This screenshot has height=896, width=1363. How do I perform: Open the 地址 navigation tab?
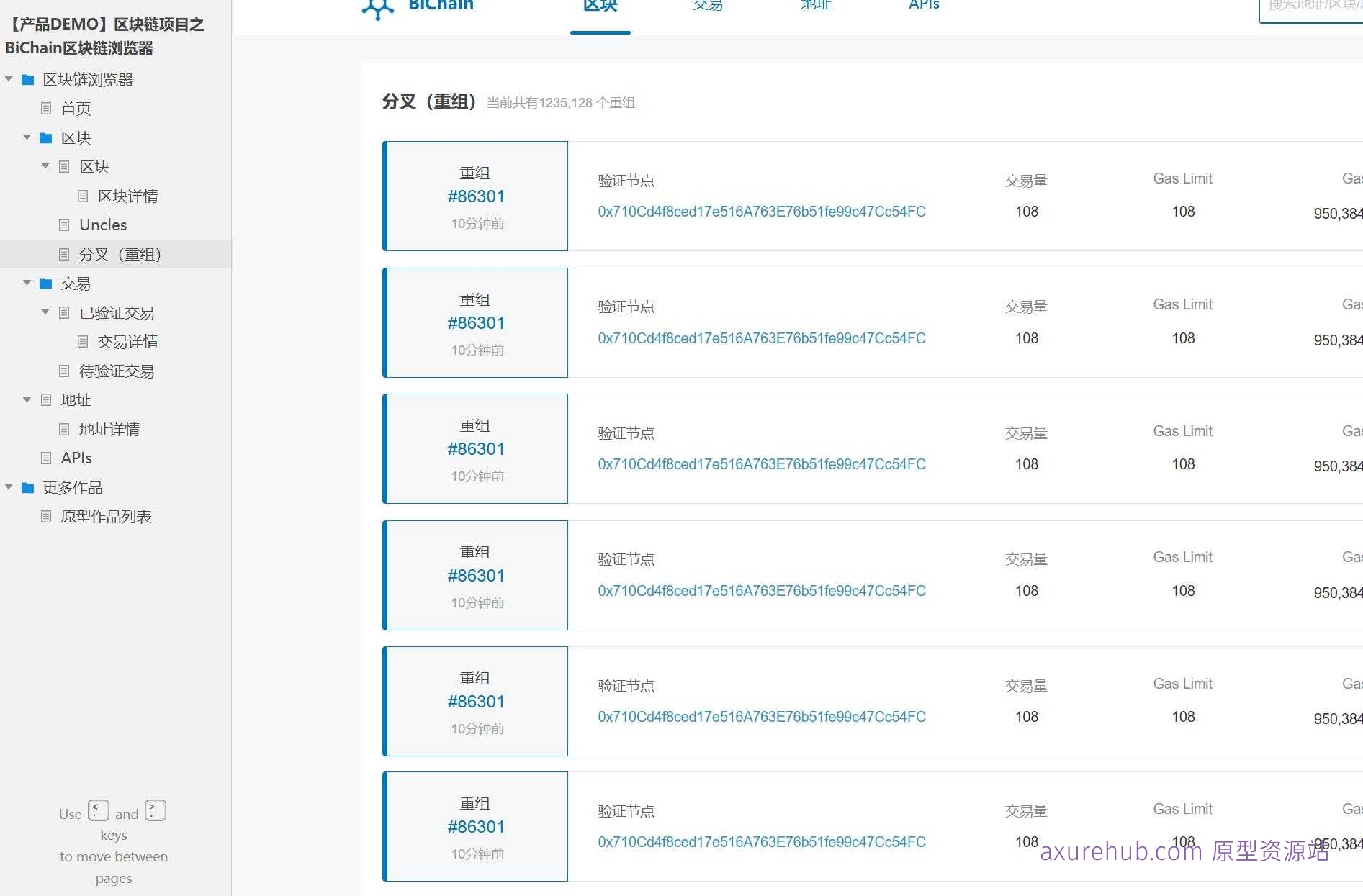815,6
